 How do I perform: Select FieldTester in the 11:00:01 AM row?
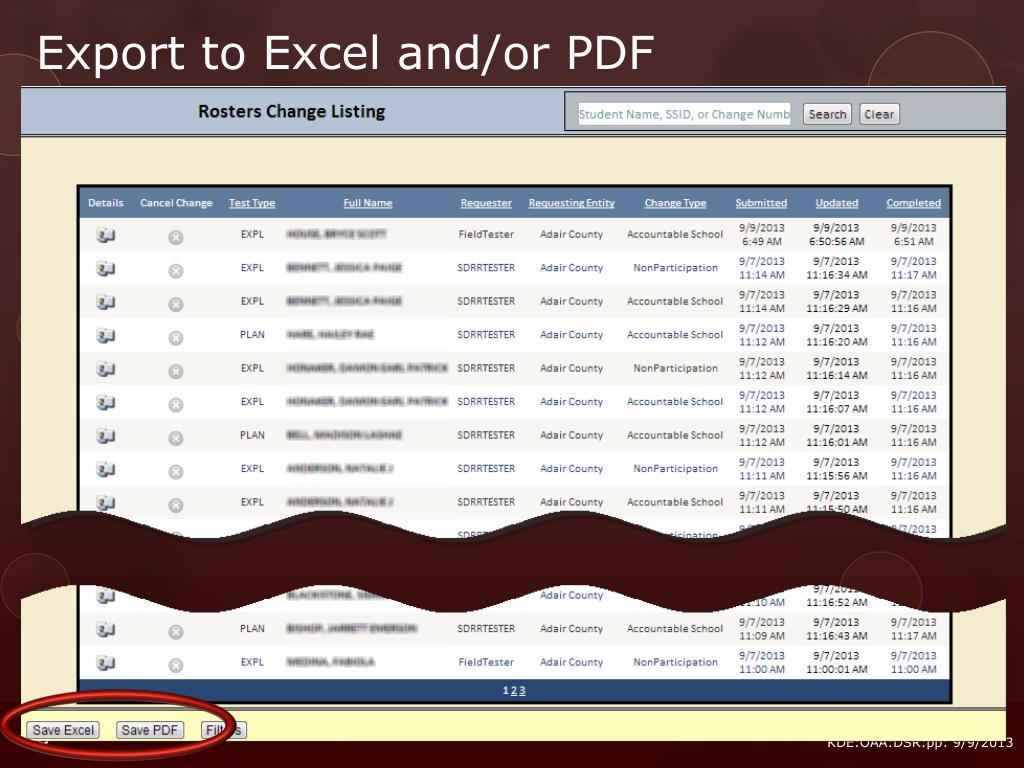486,662
